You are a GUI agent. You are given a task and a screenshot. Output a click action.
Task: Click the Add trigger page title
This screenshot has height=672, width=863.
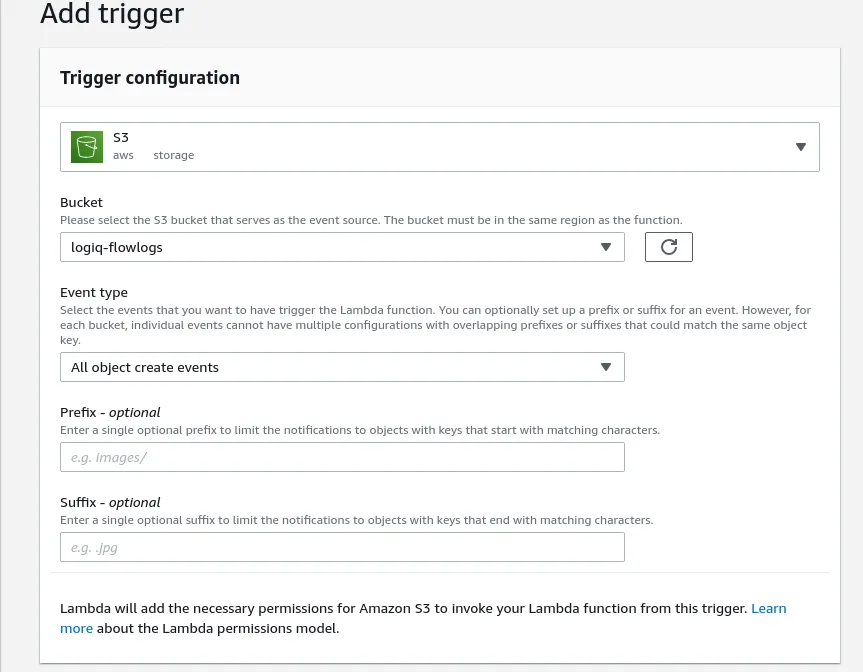click(x=111, y=15)
